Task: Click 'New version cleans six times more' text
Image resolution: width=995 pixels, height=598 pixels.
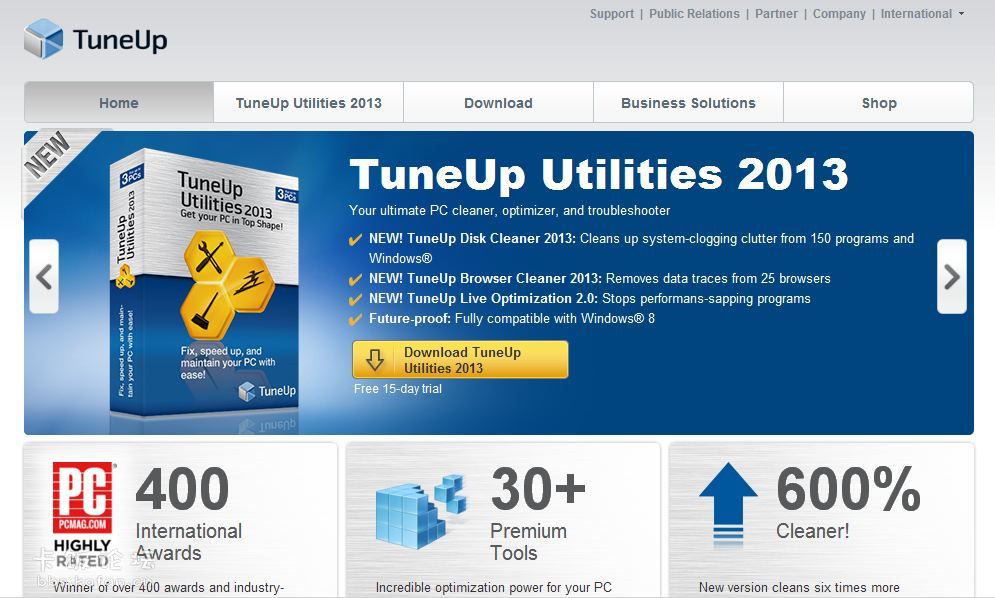Action: [x=800, y=588]
